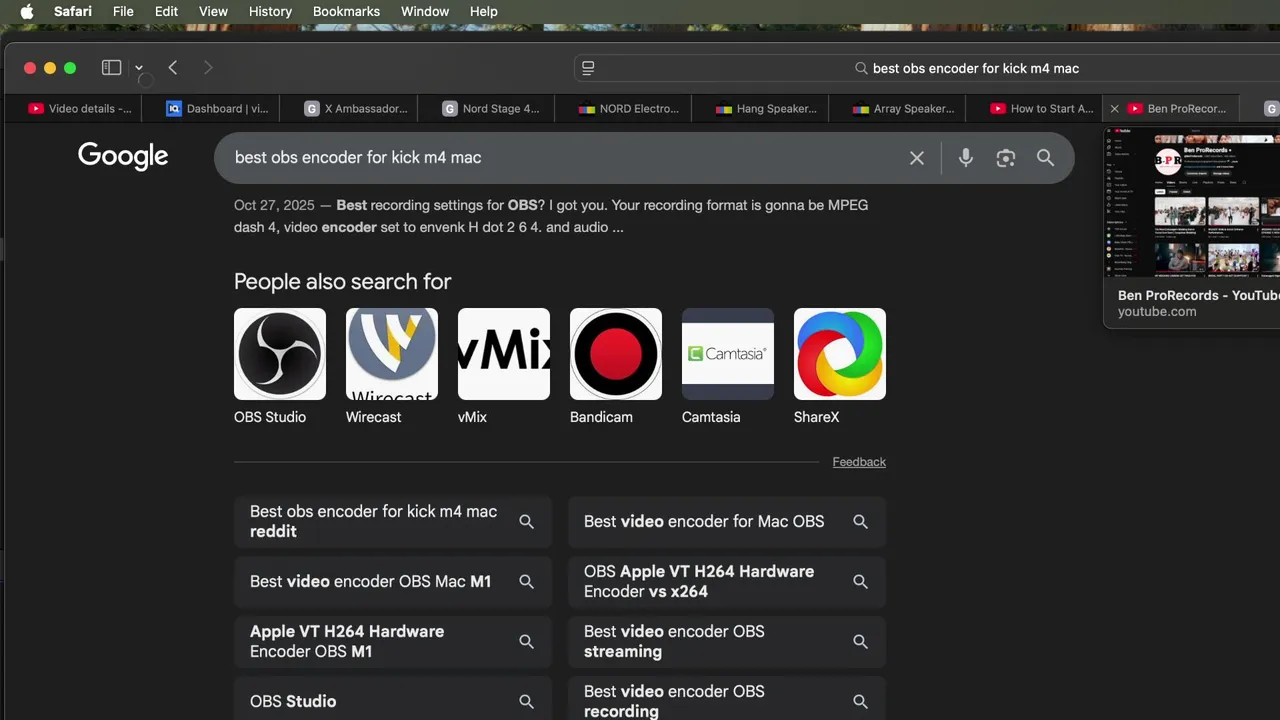Search Best video encoder for Mac OBS
1280x720 pixels.
click(x=727, y=522)
